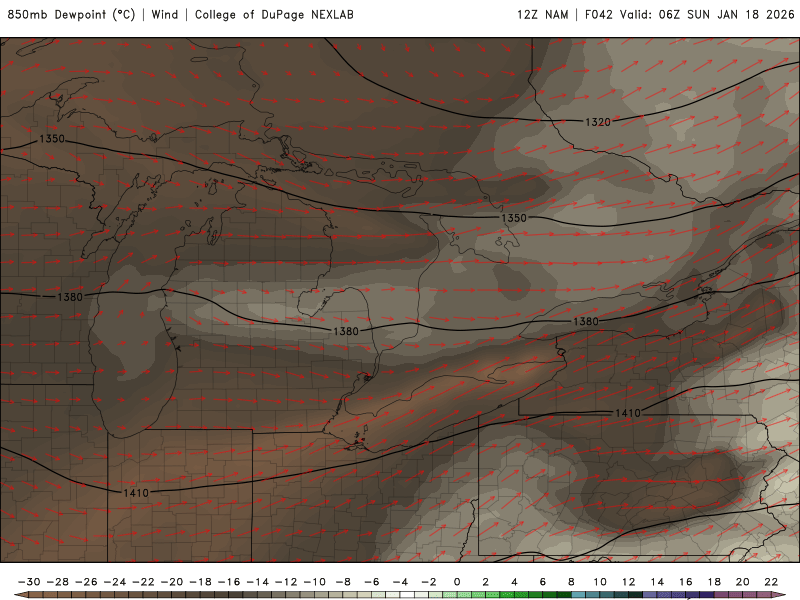Click the 6 value on the color scale
The width and height of the screenshot is (800, 600).
[x=543, y=582]
